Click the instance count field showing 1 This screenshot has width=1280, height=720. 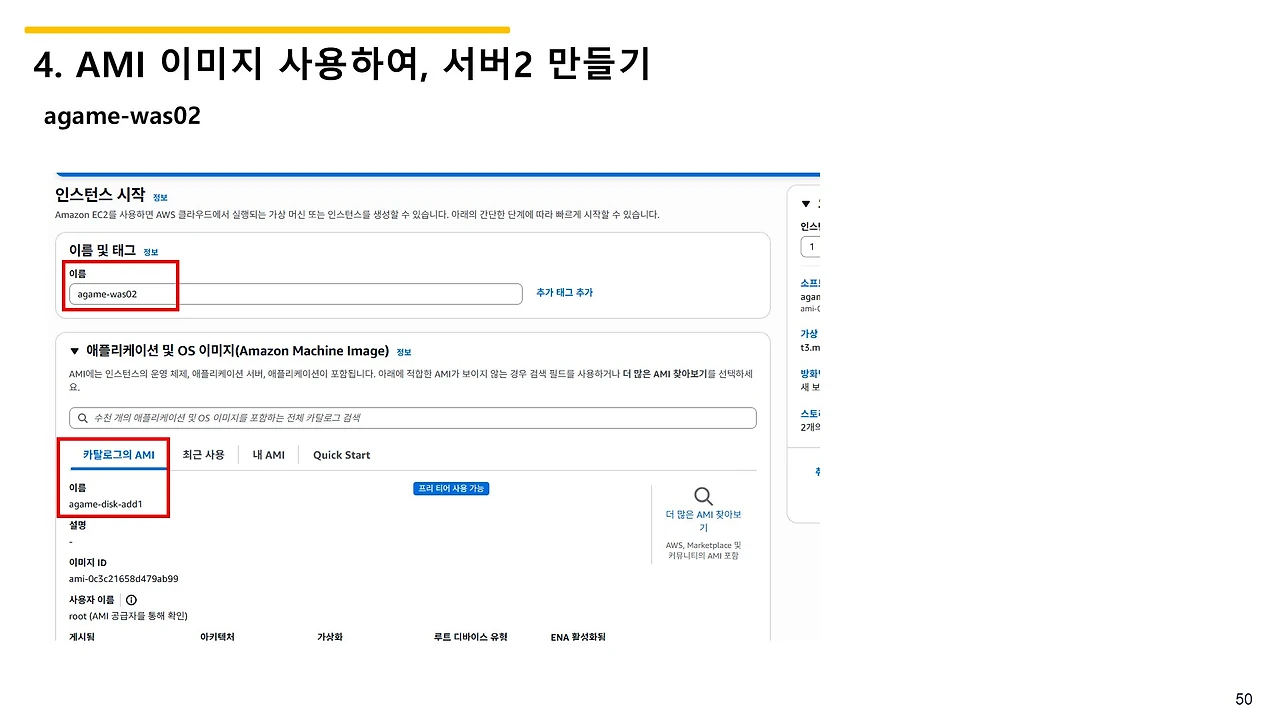pos(810,246)
